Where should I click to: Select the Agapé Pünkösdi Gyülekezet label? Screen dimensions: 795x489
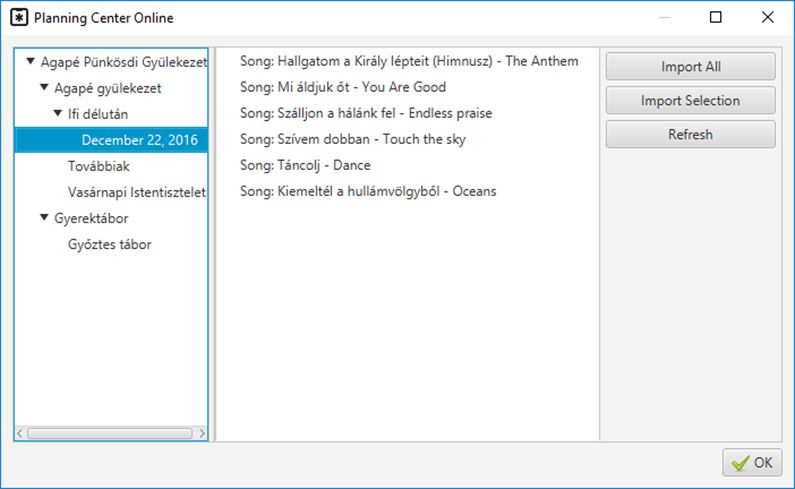point(124,62)
